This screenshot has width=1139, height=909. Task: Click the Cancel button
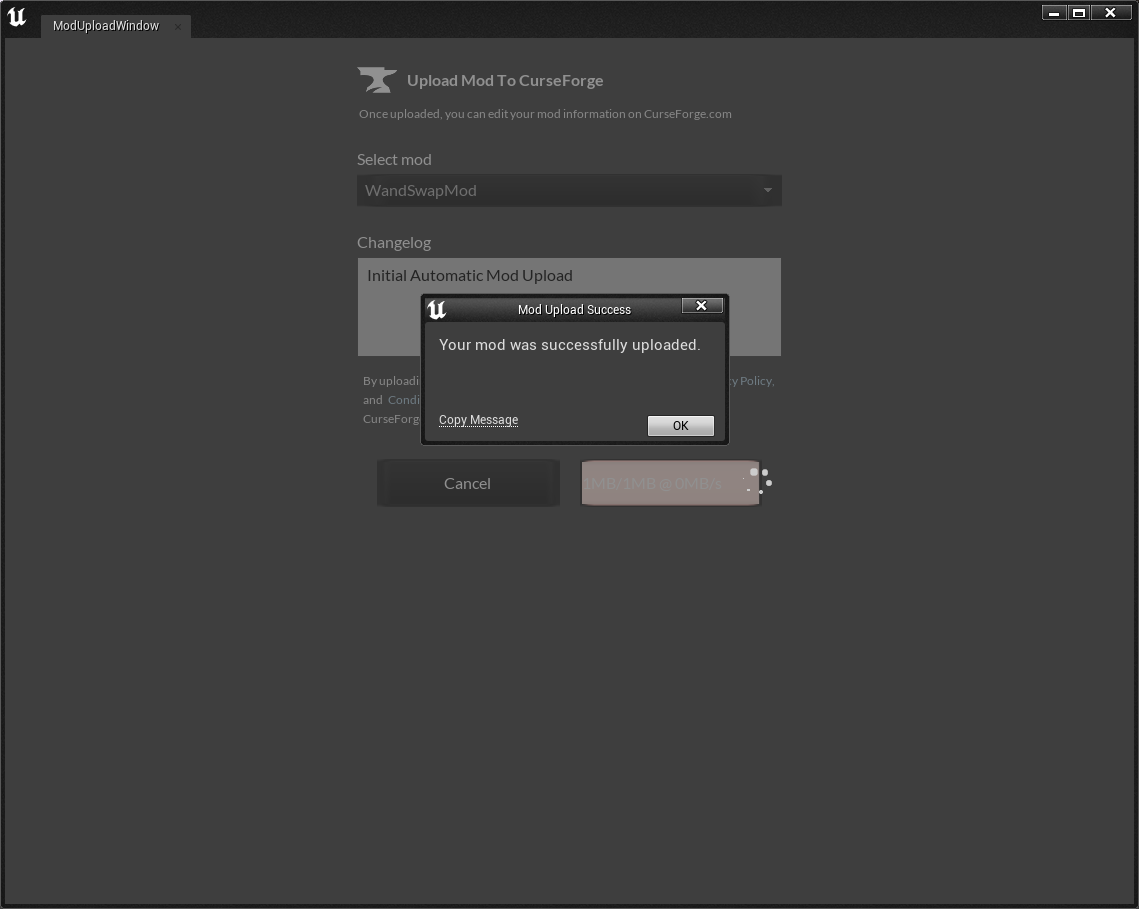(x=468, y=483)
